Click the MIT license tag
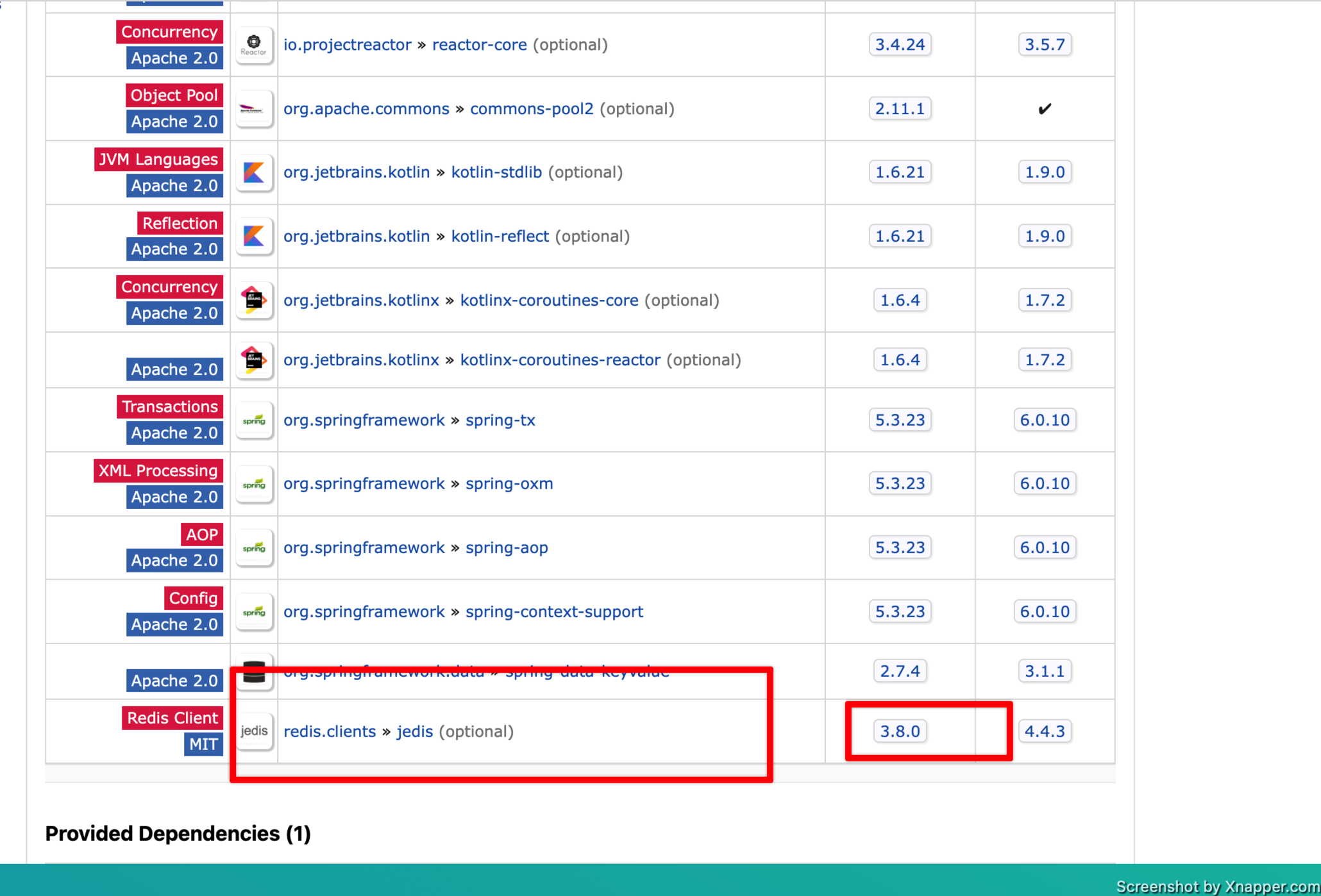This screenshot has height=896, width=1321. (x=203, y=744)
